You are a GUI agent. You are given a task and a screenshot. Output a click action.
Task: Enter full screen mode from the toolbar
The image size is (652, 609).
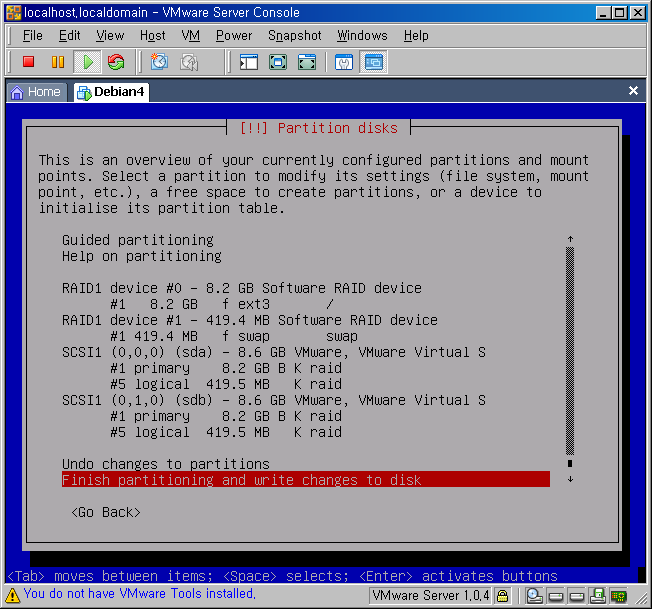[x=278, y=62]
